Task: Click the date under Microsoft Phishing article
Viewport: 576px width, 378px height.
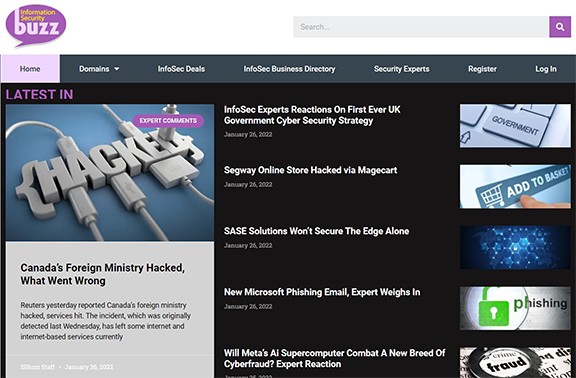Action: (x=248, y=306)
